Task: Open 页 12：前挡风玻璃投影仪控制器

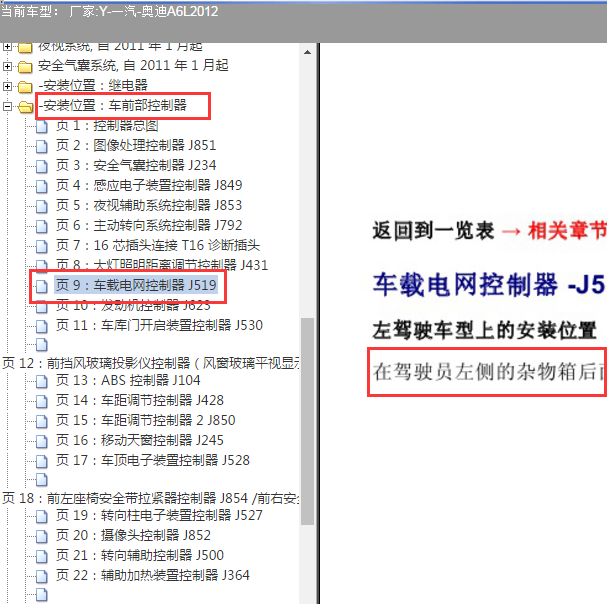Action: (151, 363)
